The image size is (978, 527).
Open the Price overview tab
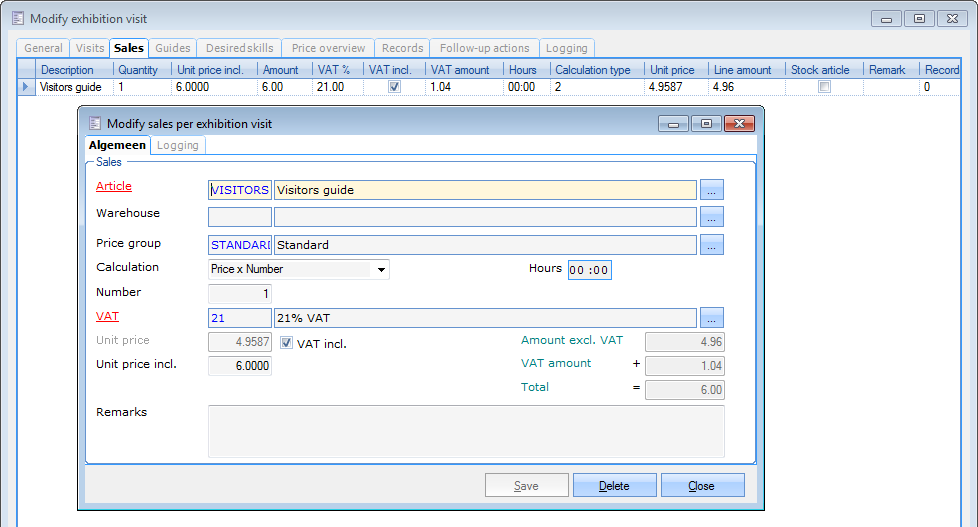pos(329,48)
